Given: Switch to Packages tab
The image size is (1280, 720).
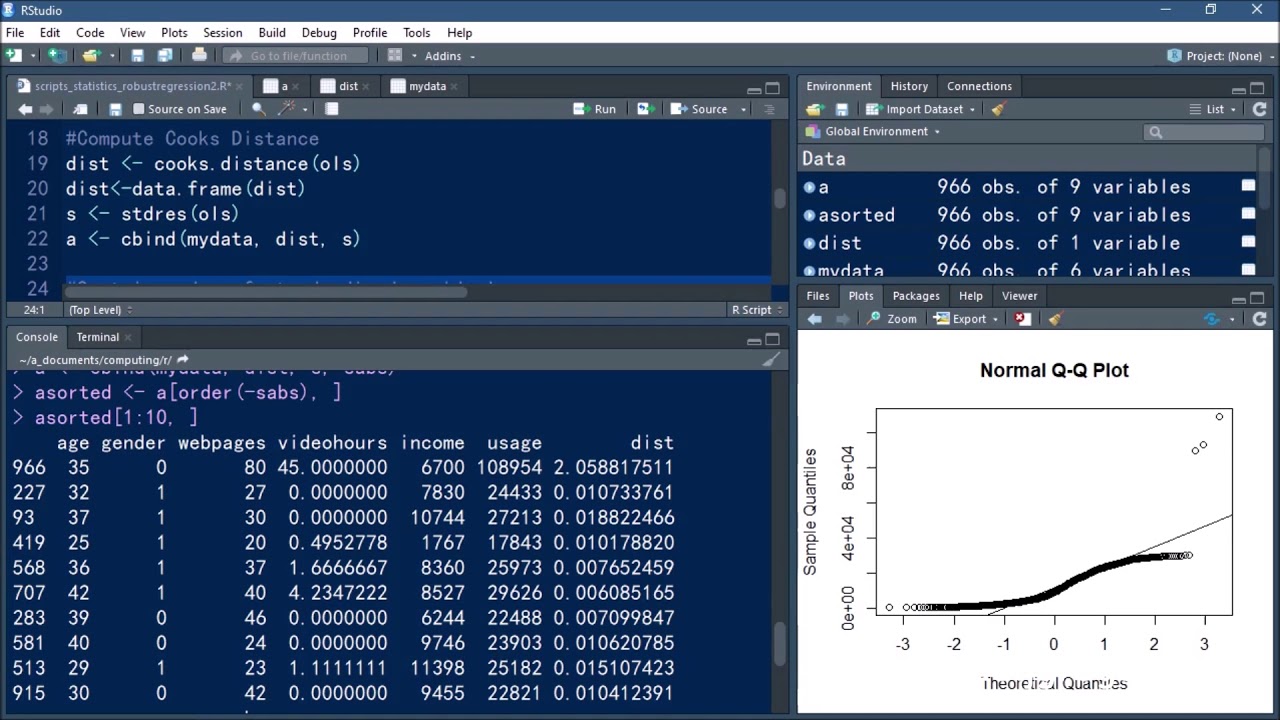Looking at the screenshot, I should [x=916, y=296].
